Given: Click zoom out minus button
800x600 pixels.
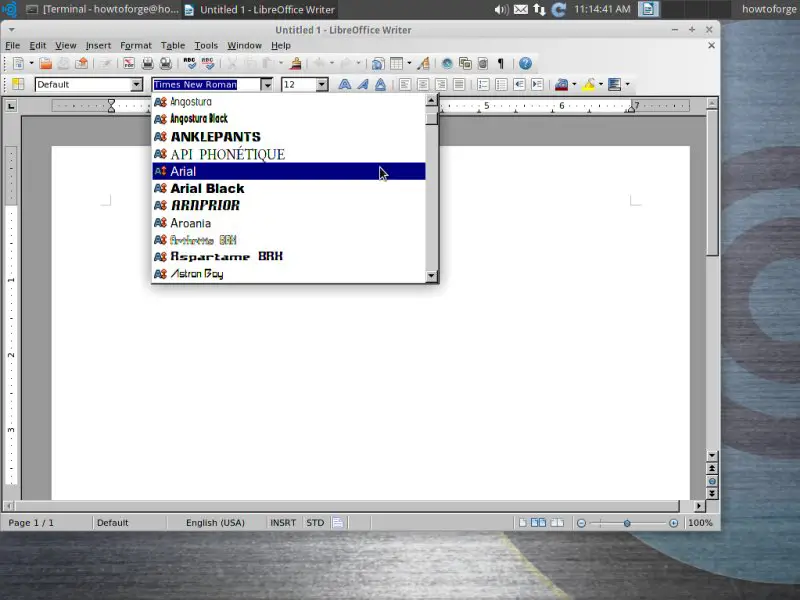Looking at the screenshot, I should (x=581, y=523).
